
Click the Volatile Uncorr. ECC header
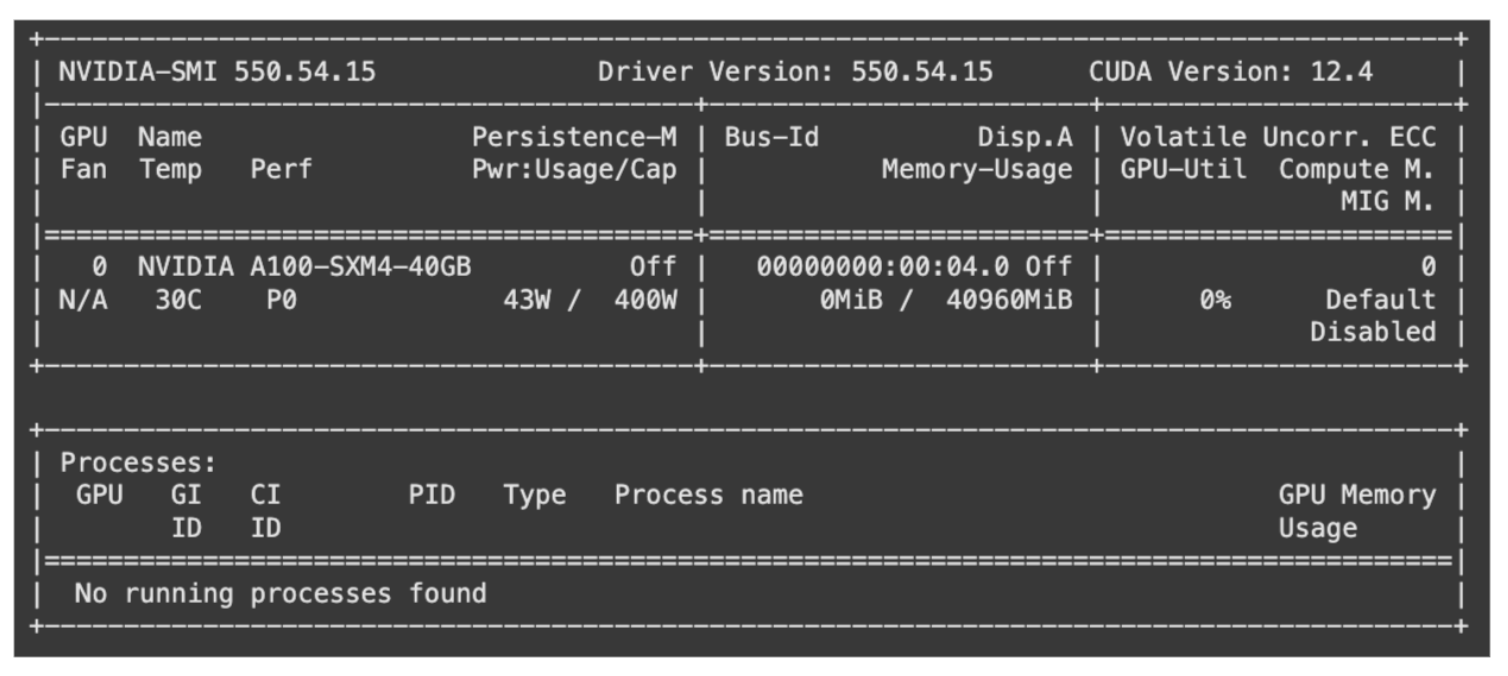click(x=1277, y=137)
